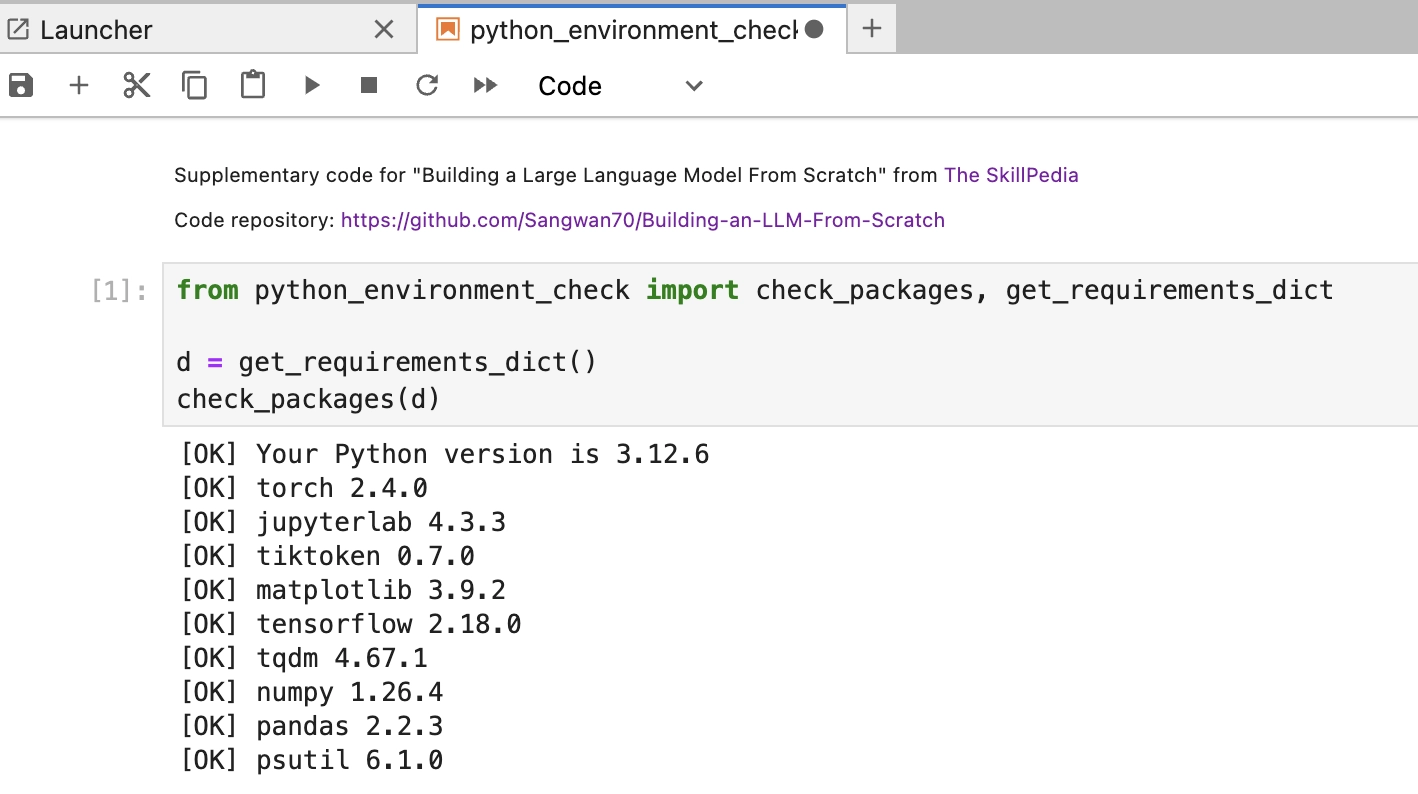This screenshot has width=1418, height=794.
Task: Expand cell type options via chevron arrow
Action: coord(694,86)
